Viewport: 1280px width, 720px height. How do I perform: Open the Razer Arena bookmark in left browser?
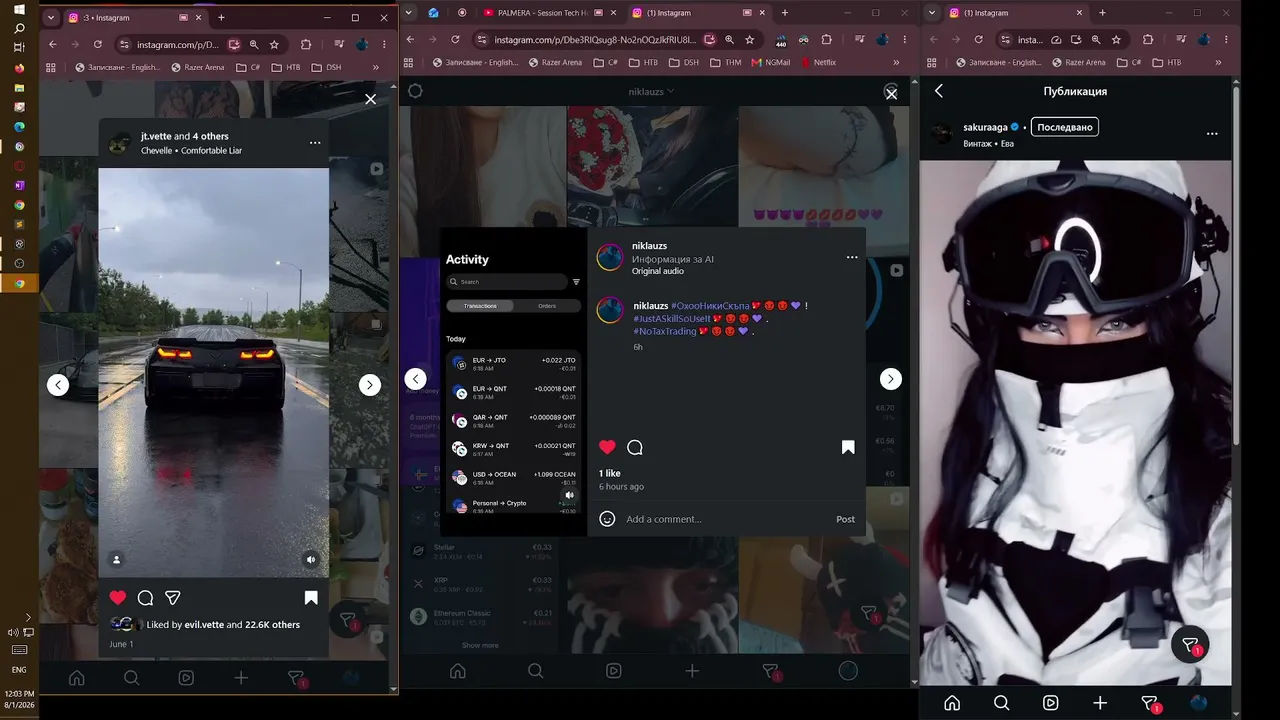(x=197, y=67)
